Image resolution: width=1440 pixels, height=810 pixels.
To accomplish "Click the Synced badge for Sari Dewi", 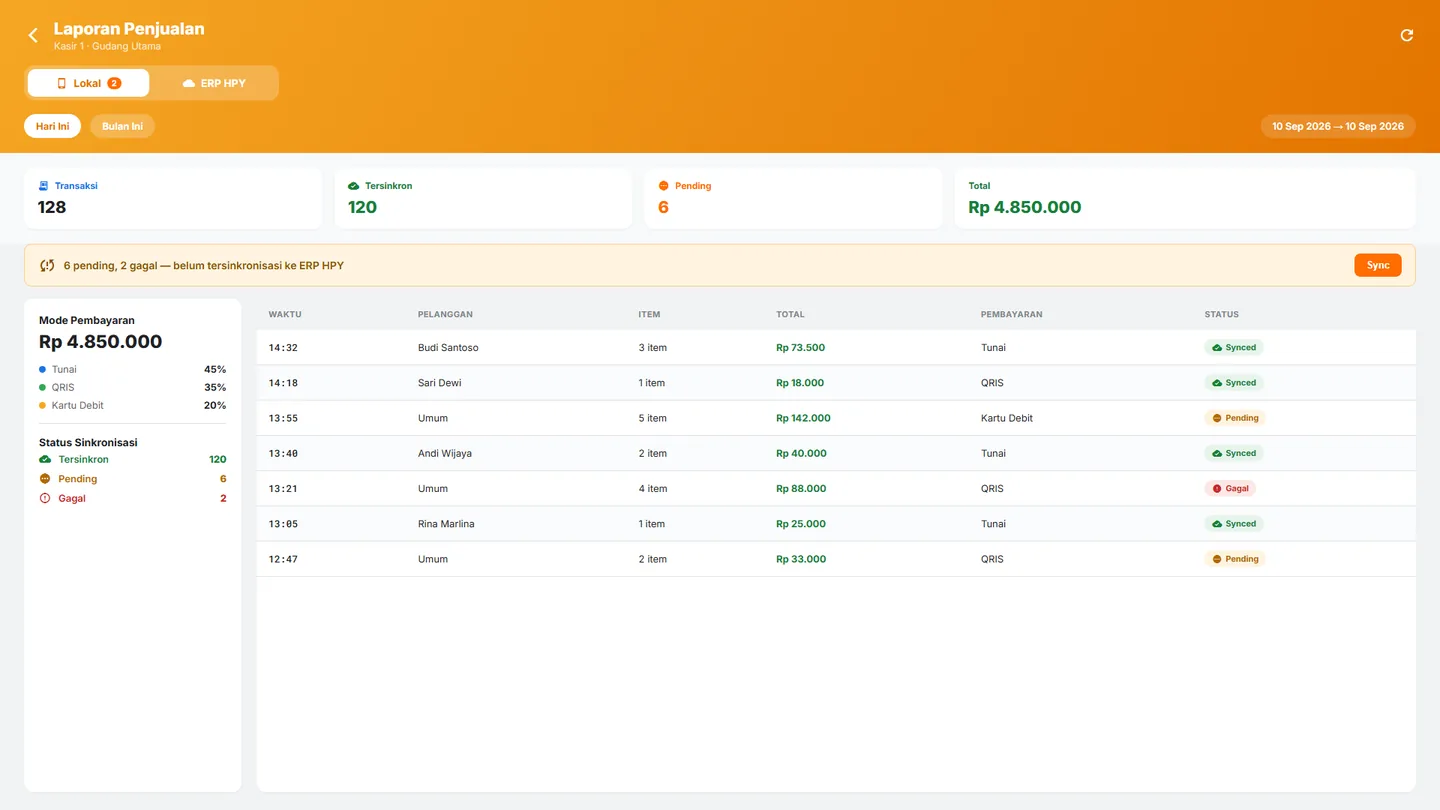I will tap(1234, 383).
